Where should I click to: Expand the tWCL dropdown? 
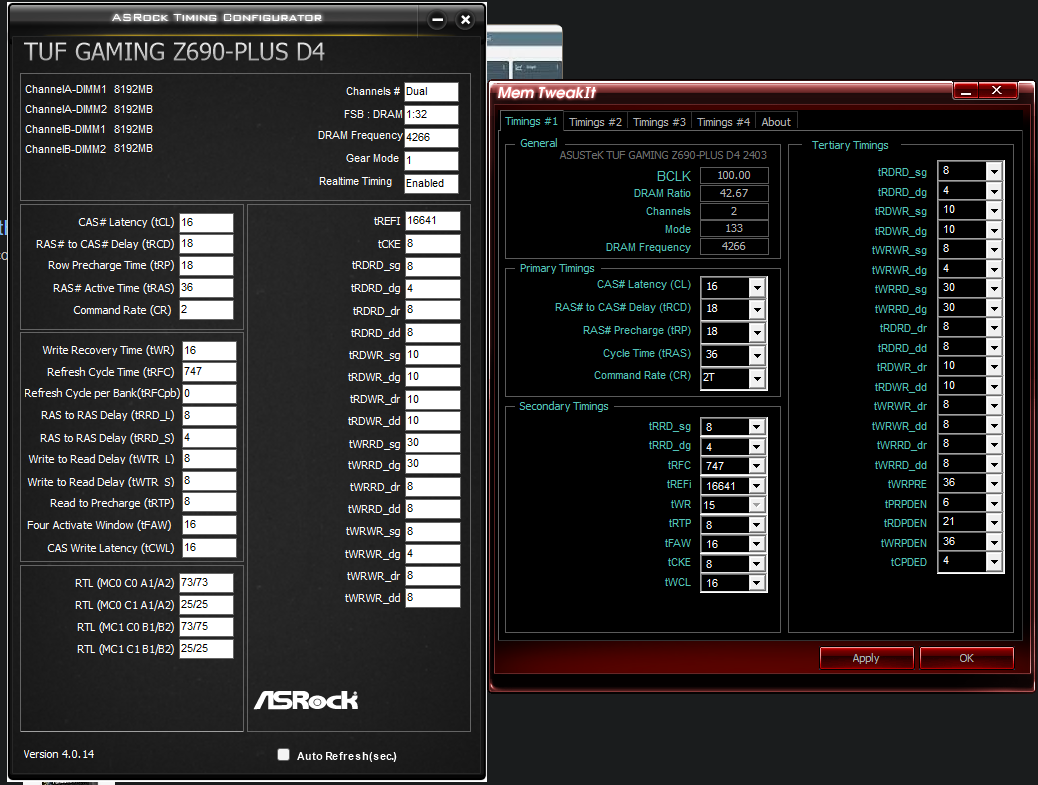pos(757,583)
